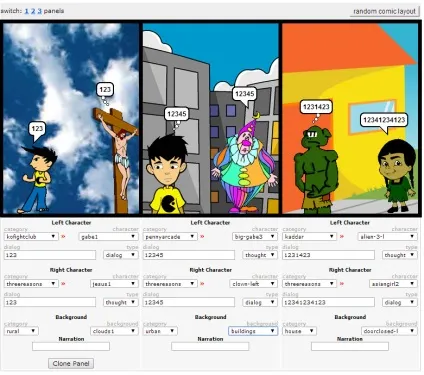This screenshot has width=424, height=375.
Task: Open panel 3 right character dialog type dropdown
Action: (400, 302)
